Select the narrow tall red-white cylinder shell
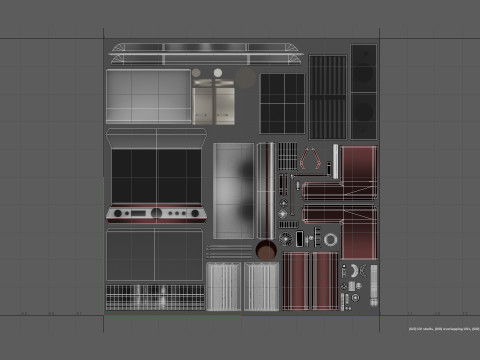Image resolution: width=480 pixels, height=360 pixels. pyautogui.click(x=266, y=190)
